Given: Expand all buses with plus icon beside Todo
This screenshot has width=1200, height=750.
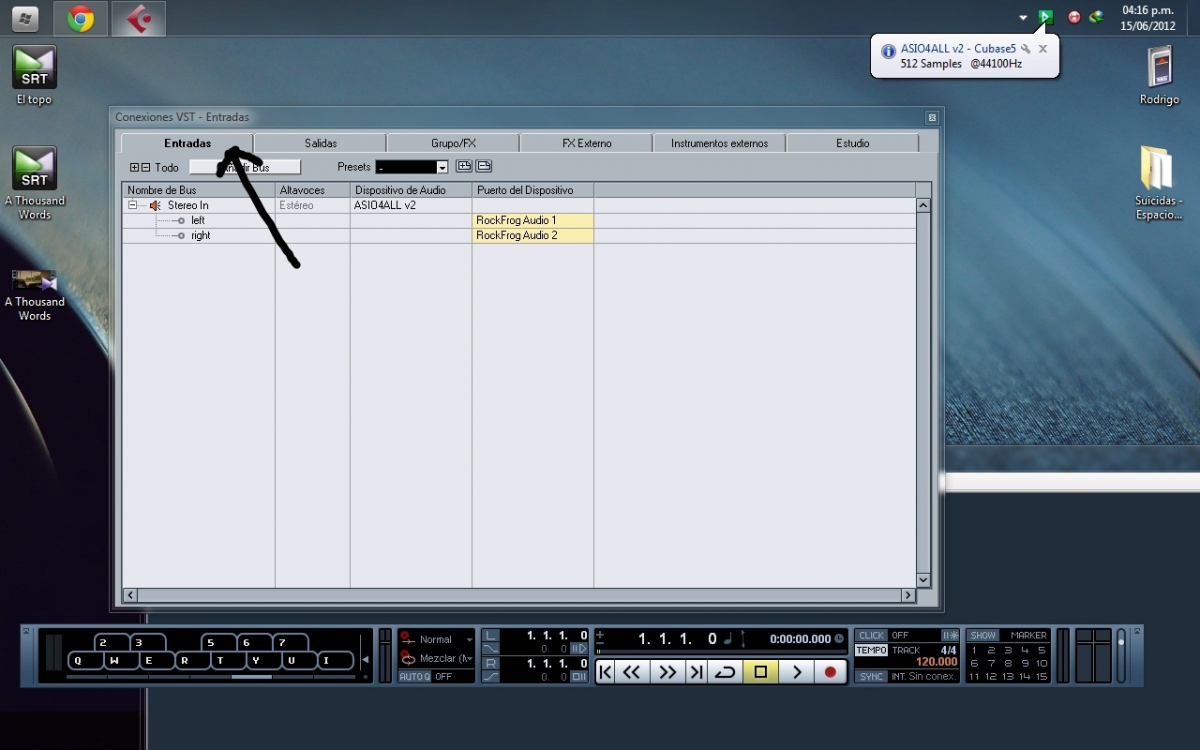Looking at the screenshot, I should pyautogui.click(x=135, y=167).
